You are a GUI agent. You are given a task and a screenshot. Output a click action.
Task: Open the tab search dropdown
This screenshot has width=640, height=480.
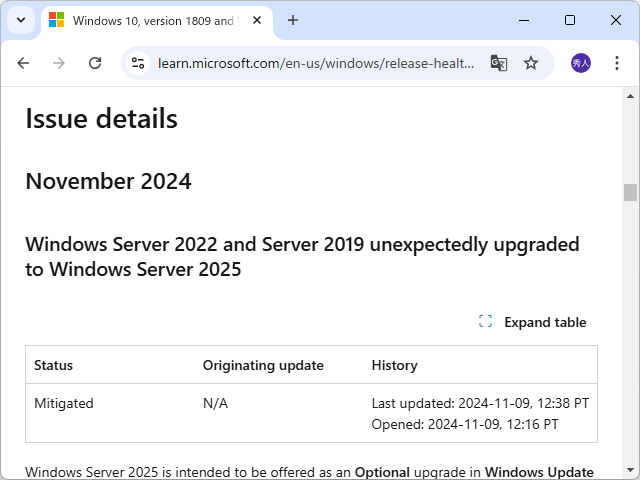tap(21, 20)
